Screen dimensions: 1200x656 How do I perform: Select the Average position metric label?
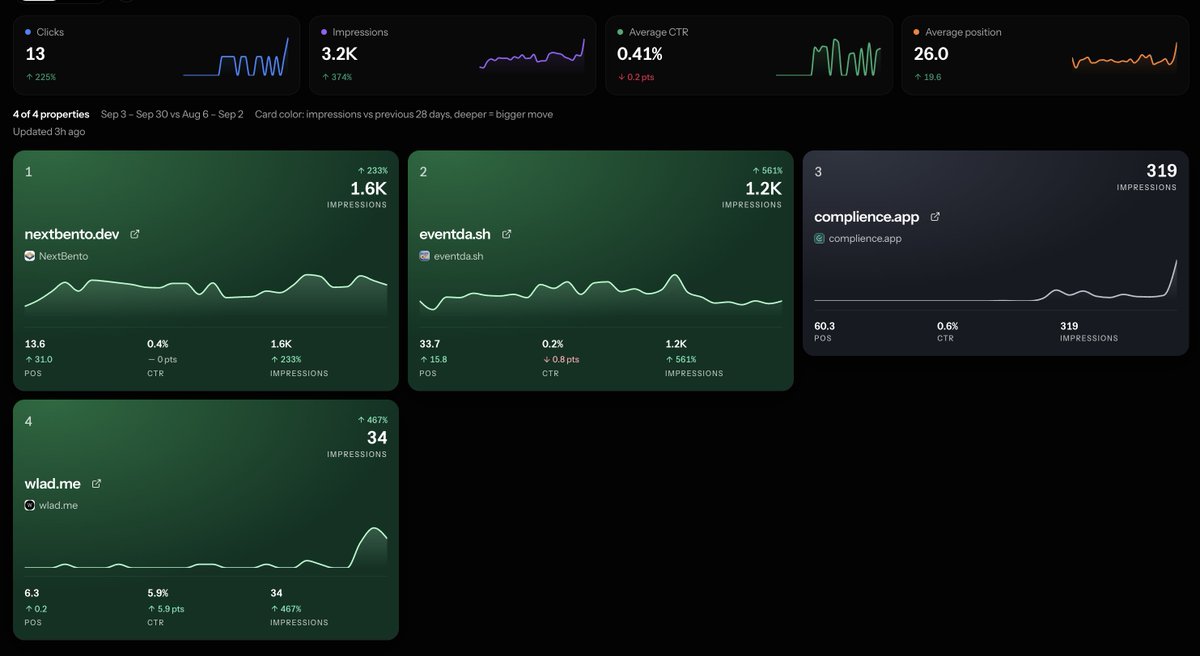[x=963, y=32]
